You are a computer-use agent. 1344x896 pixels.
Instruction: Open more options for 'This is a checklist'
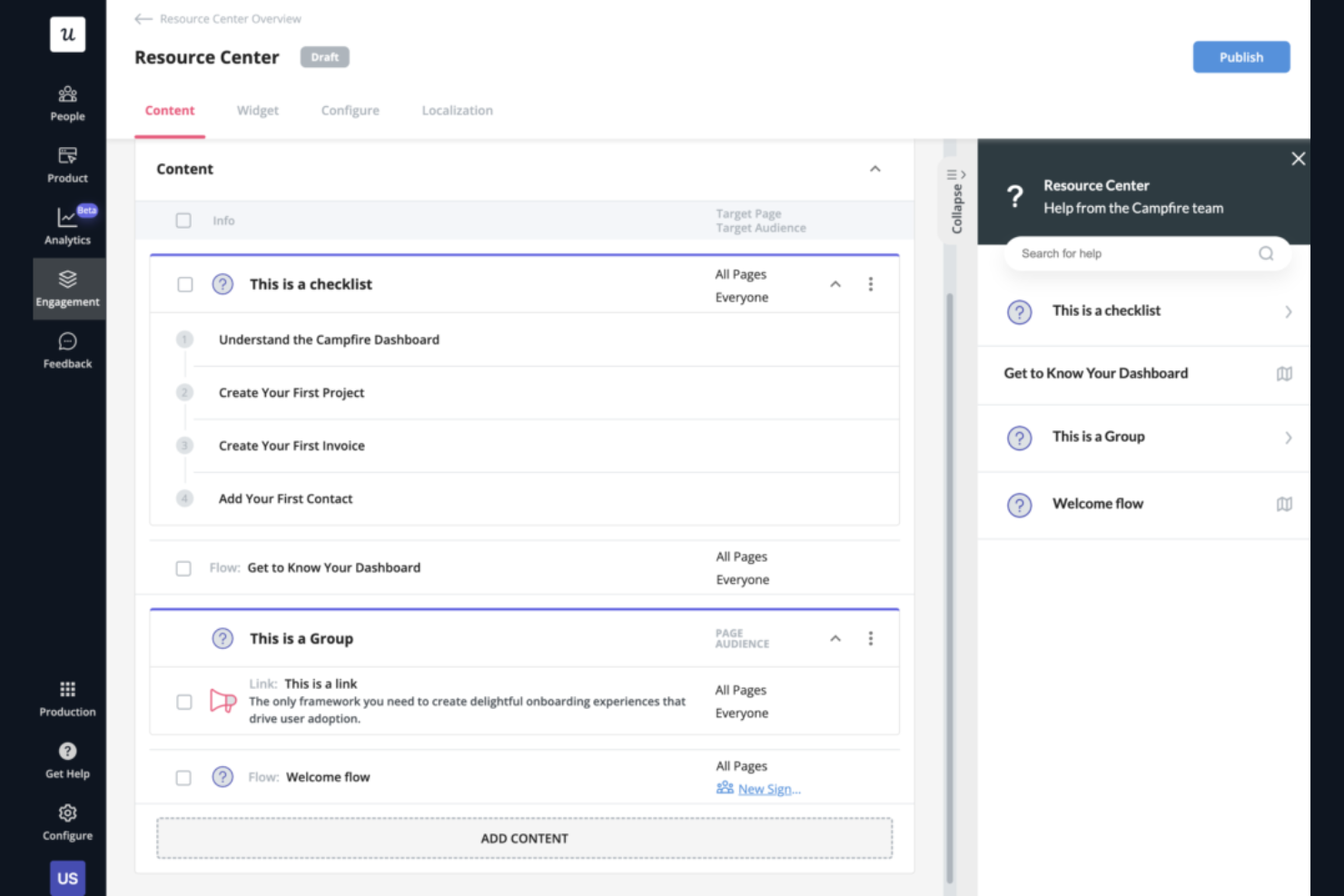click(x=871, y=284)
